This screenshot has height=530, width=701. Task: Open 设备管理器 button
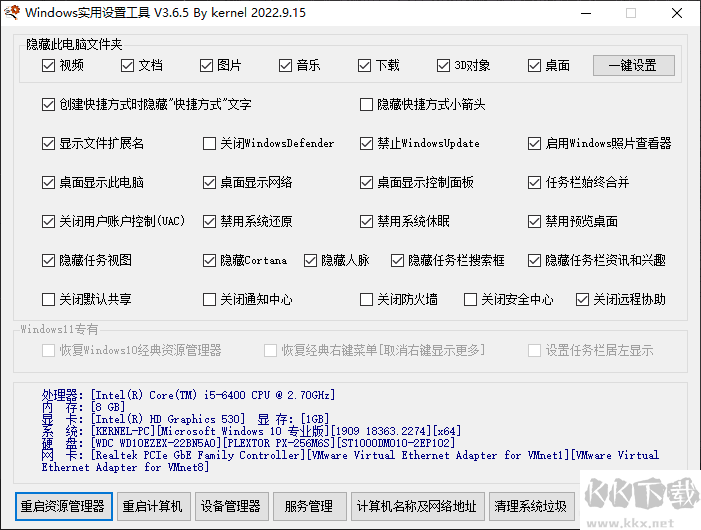pyautogui.click(x=232, y=506)
